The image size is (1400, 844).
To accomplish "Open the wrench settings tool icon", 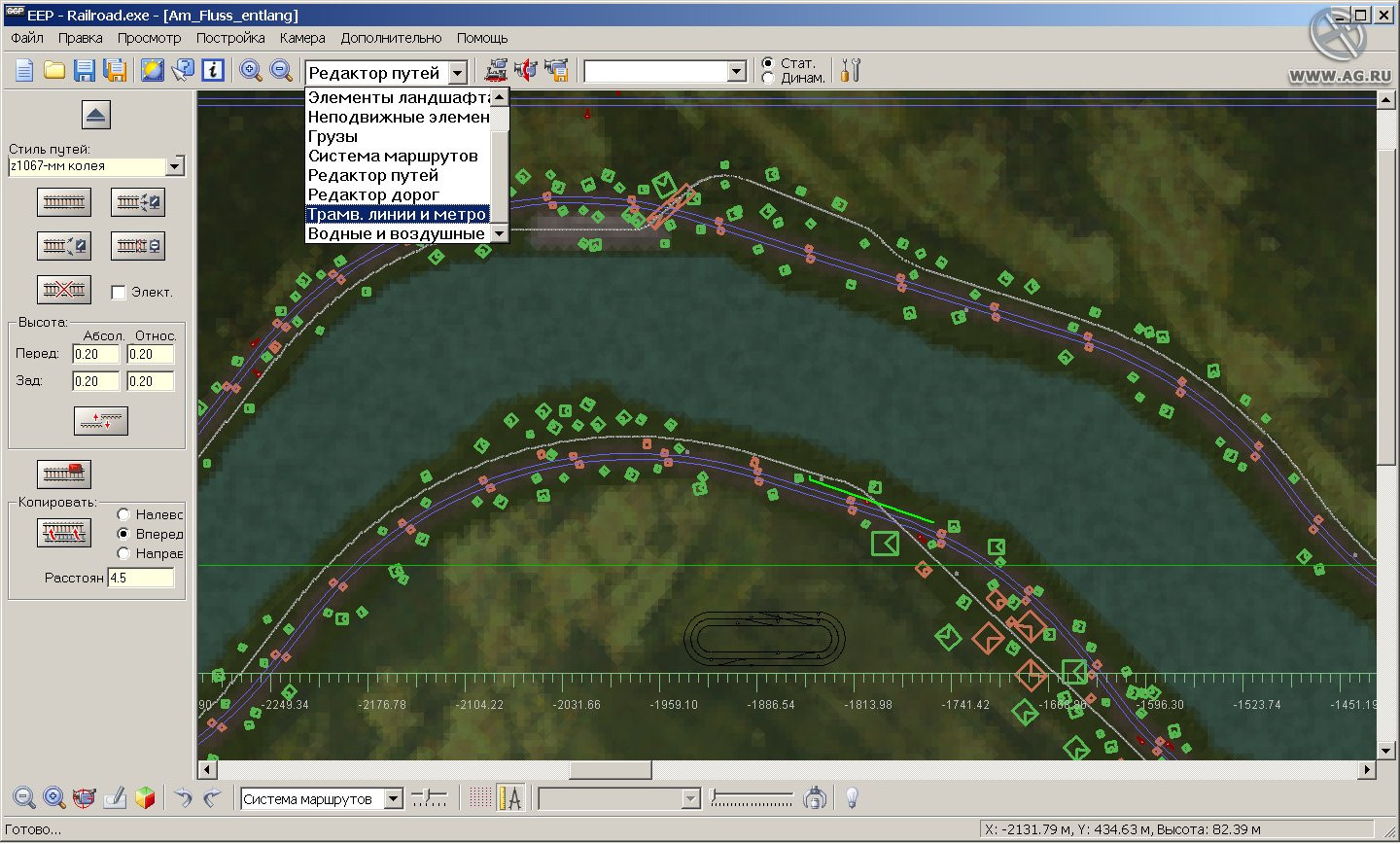I will point(850,70).
